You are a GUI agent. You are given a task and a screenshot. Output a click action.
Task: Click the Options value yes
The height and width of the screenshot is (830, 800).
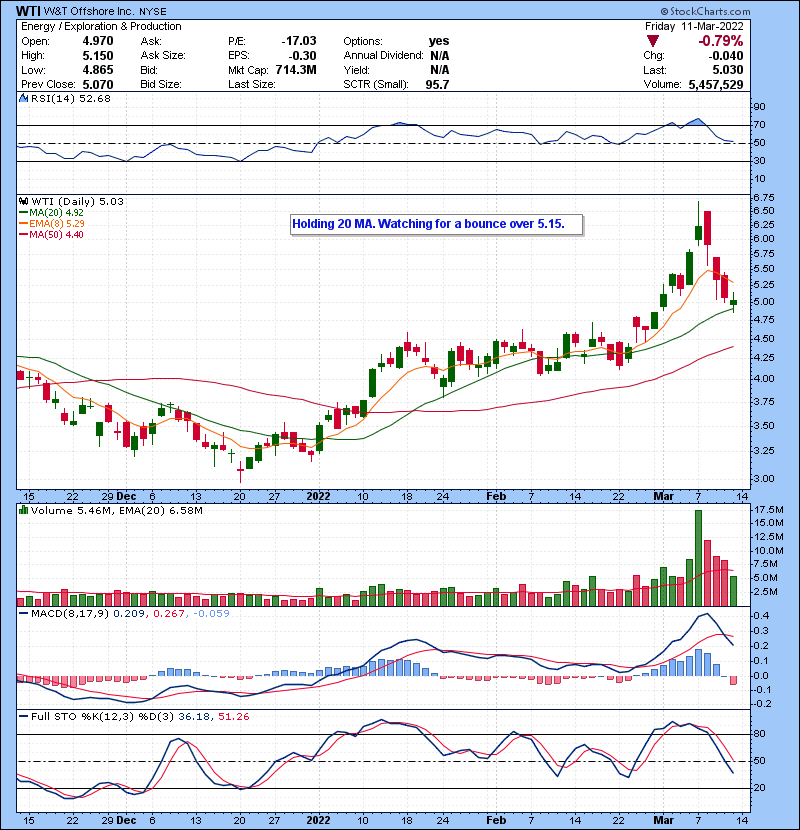pyautogui.click(x=439, y=41)
